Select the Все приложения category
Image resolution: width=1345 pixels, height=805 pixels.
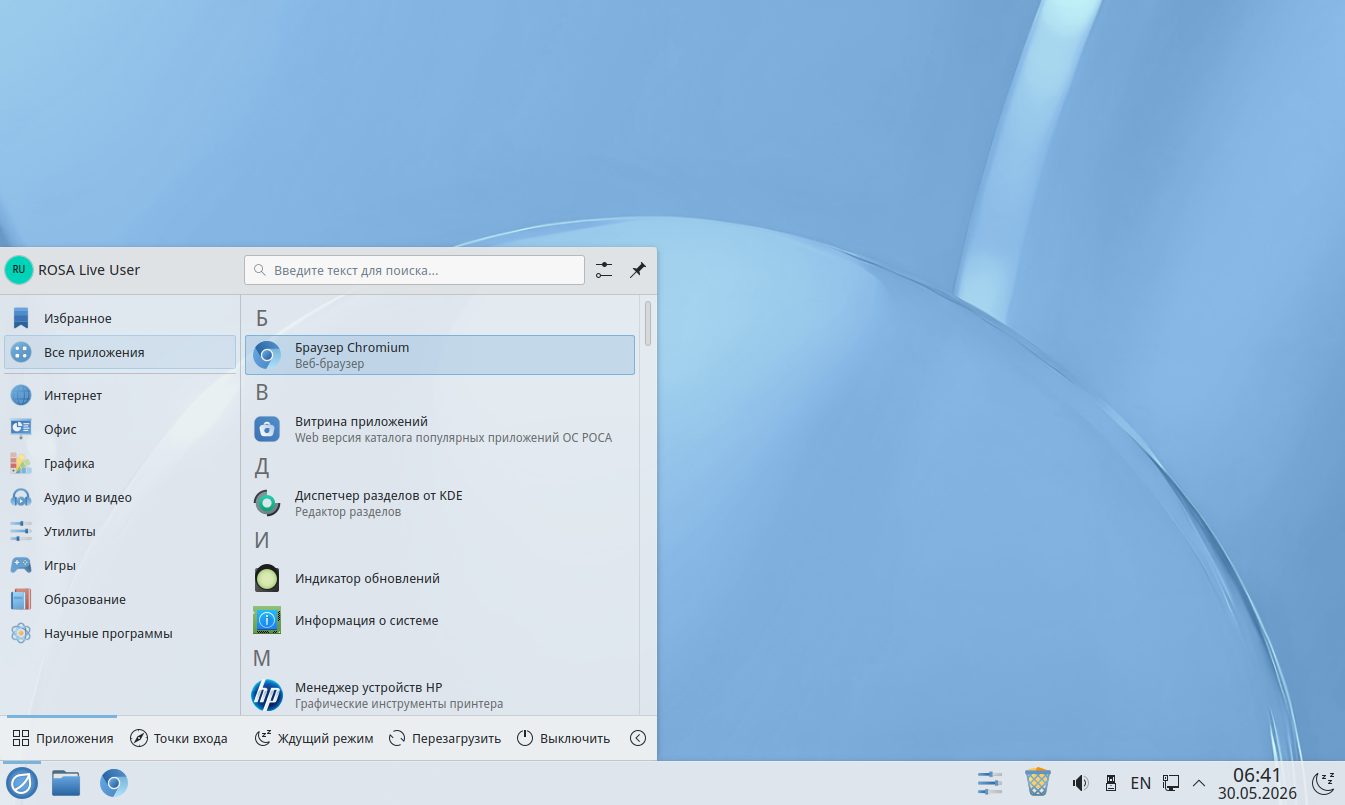point(120,352)
